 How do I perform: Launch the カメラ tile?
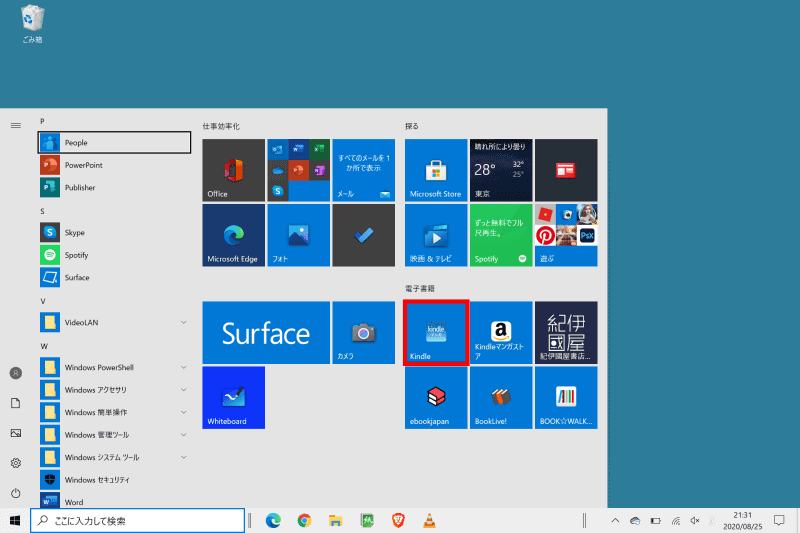coord(363,333)
